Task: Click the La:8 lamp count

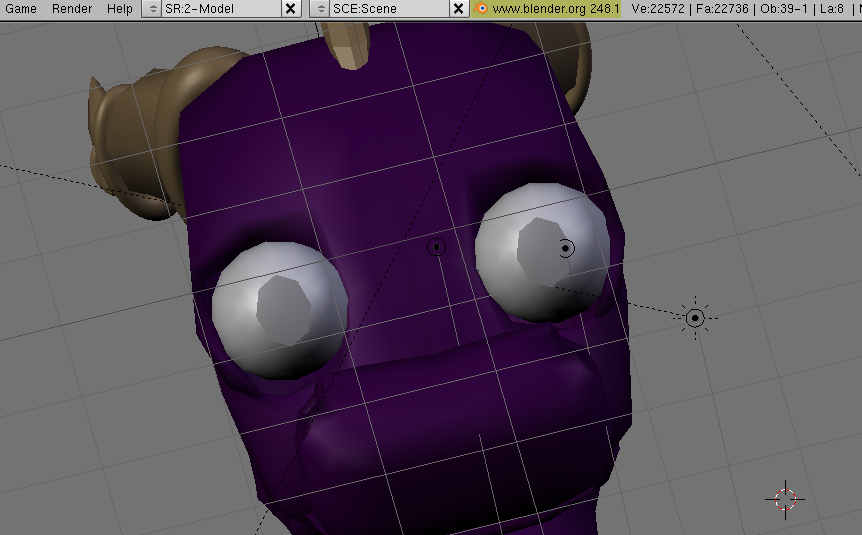Action: pos(831,9)
